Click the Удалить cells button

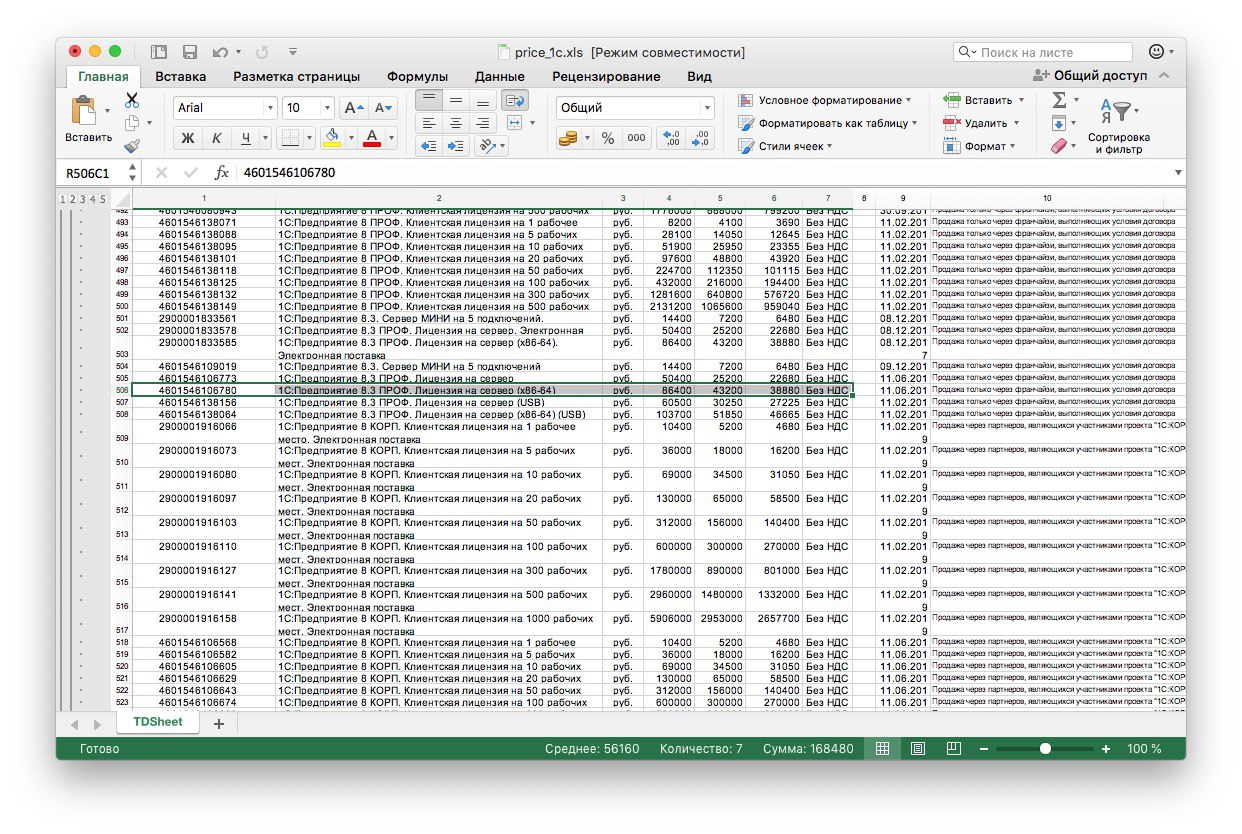pos(980,123)
